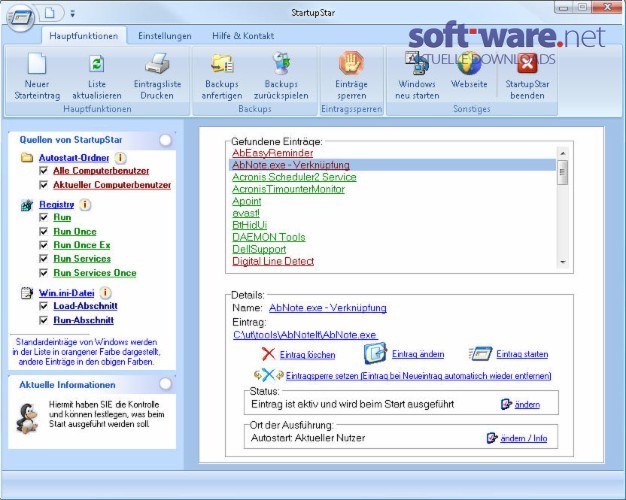Select AbEasyReminder in found entries
The image size is (626, 500).
[x=273, y=153]
